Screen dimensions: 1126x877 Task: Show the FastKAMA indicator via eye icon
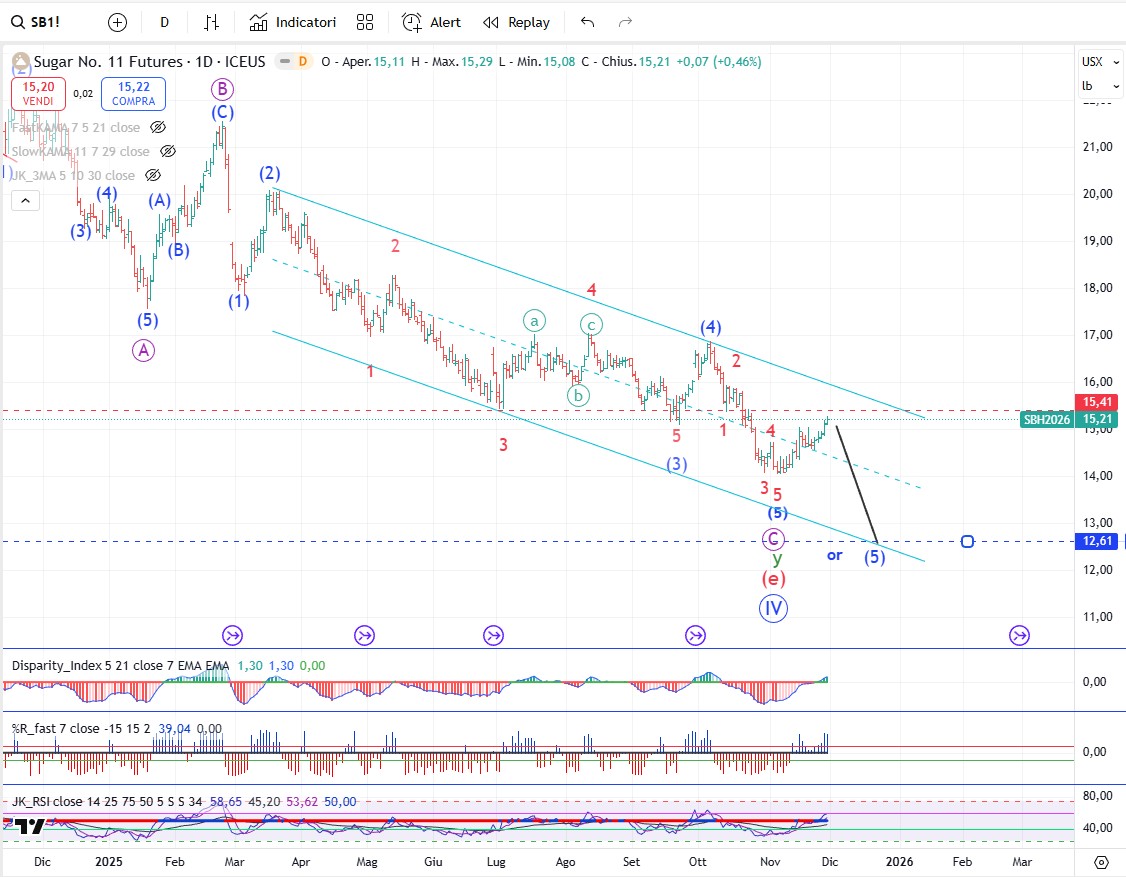157,127
